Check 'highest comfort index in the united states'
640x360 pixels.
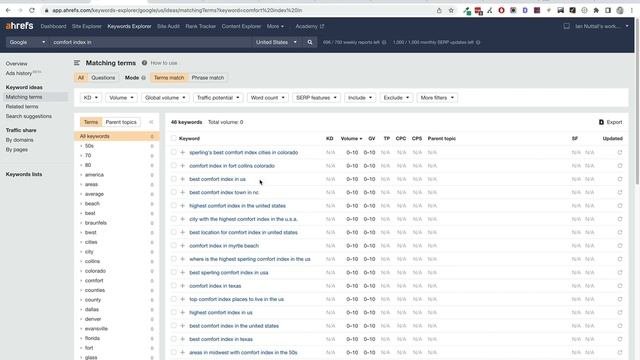(173, 206)
